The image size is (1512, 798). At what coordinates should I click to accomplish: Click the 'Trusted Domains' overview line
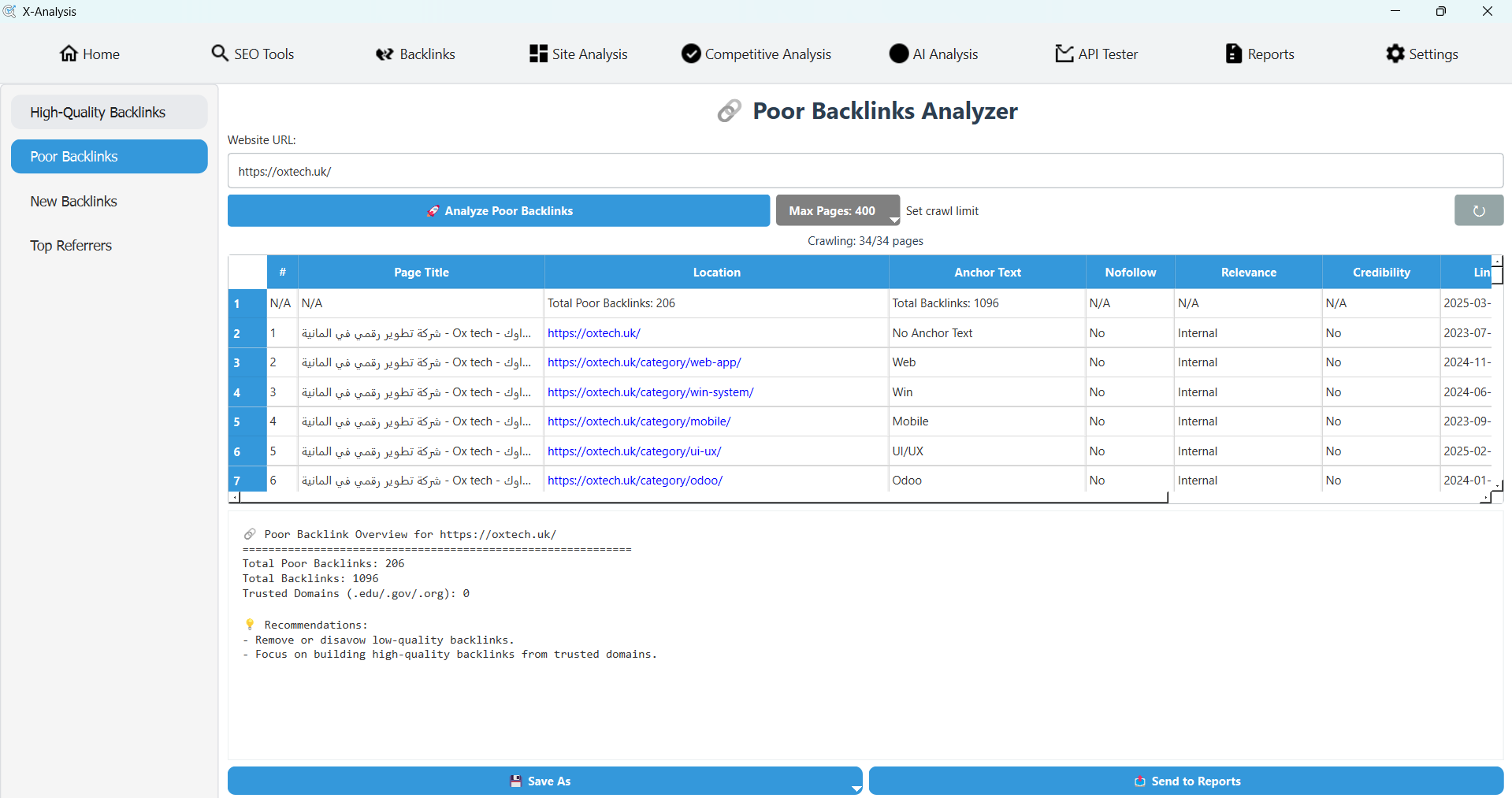point(356,593)
